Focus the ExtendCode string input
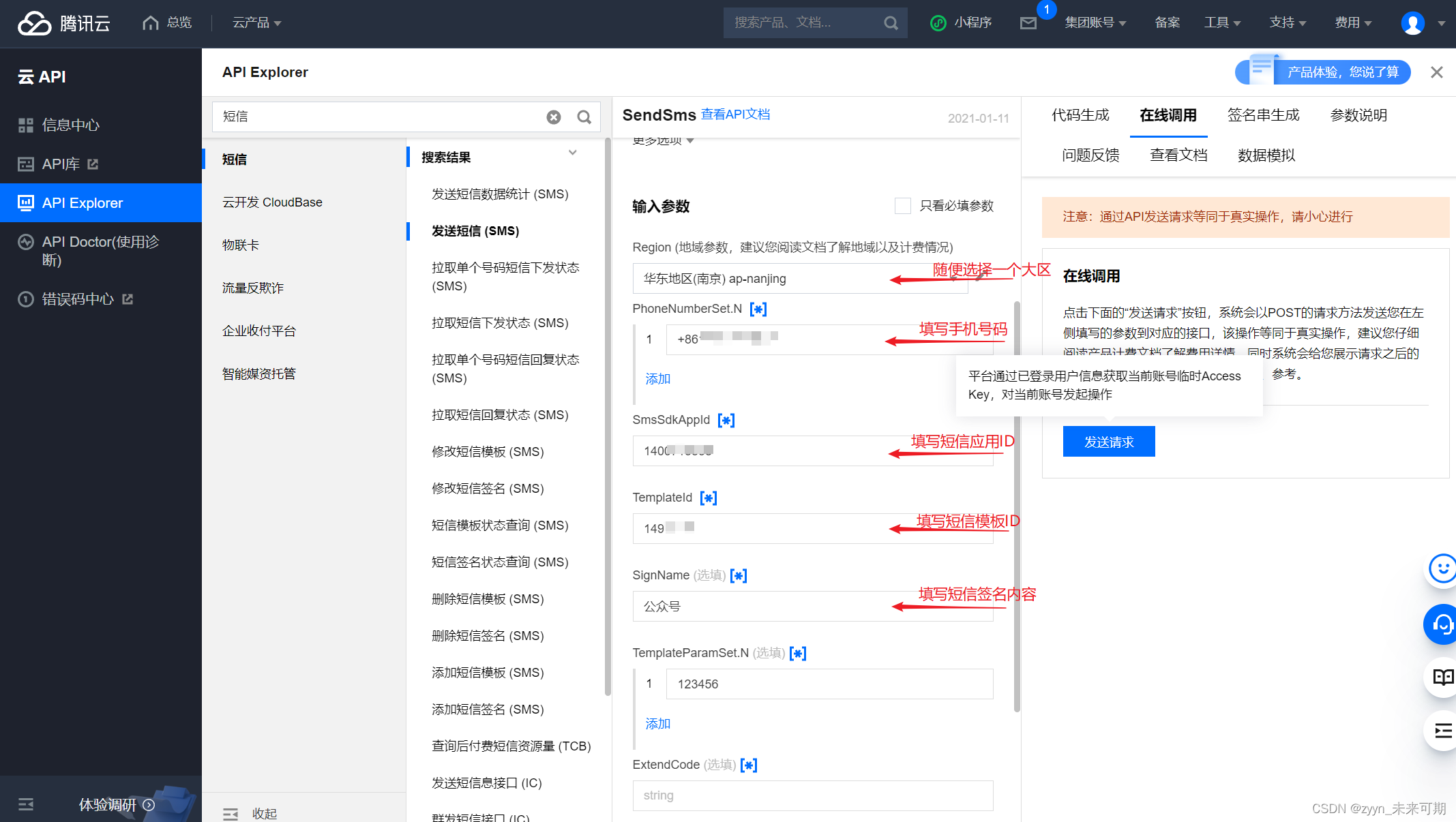 pos(813,796)
